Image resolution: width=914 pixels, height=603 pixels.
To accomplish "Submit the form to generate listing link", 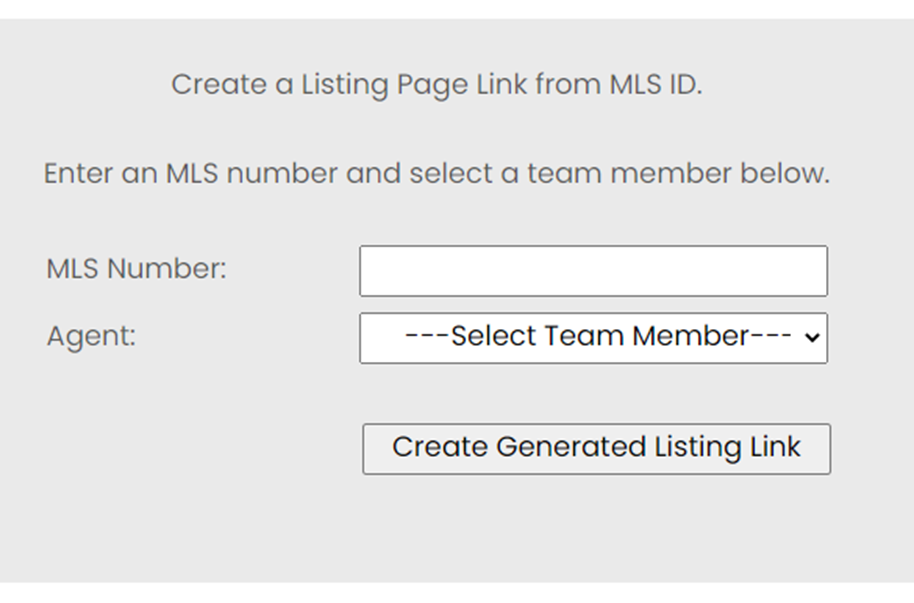I will (x=596, y=448).
